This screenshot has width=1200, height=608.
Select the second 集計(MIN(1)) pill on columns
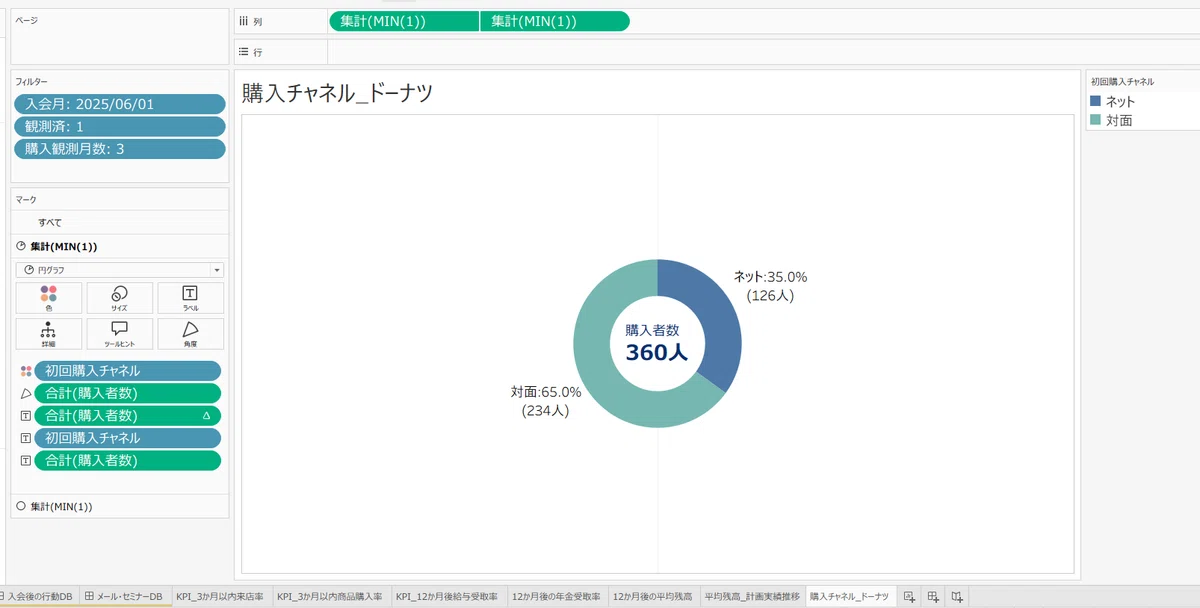click(555, 21)
